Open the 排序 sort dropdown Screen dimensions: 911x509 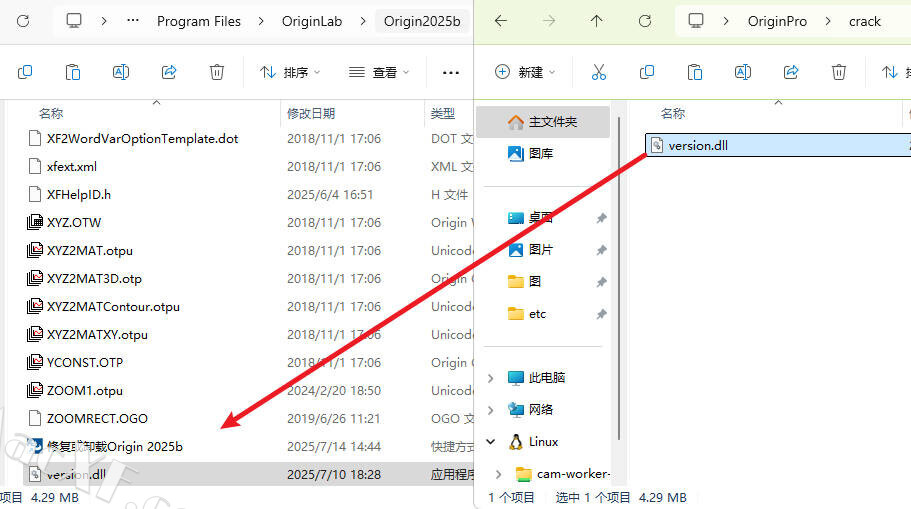290,72
